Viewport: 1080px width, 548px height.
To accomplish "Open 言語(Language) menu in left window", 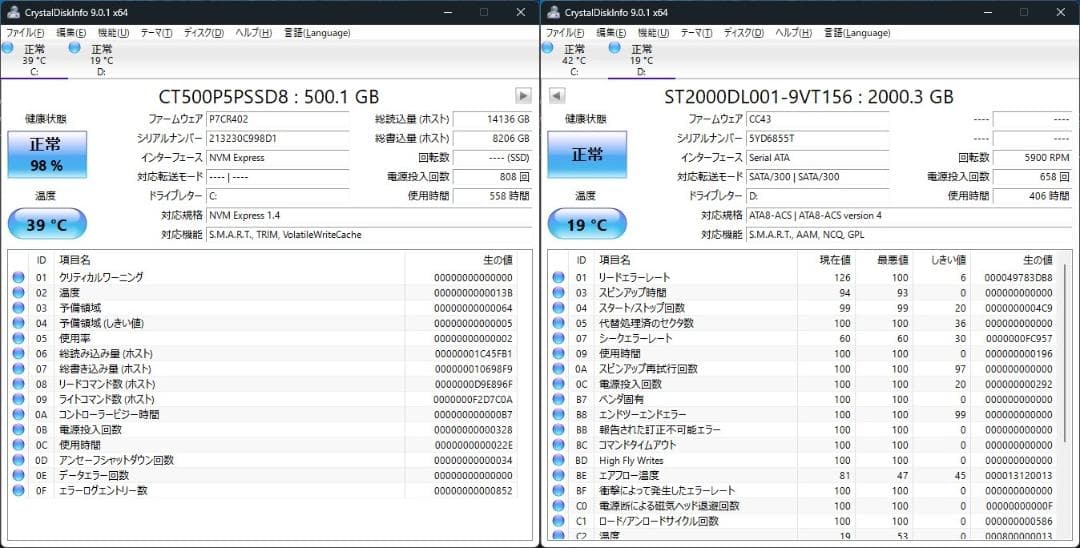I will (318, 32).
